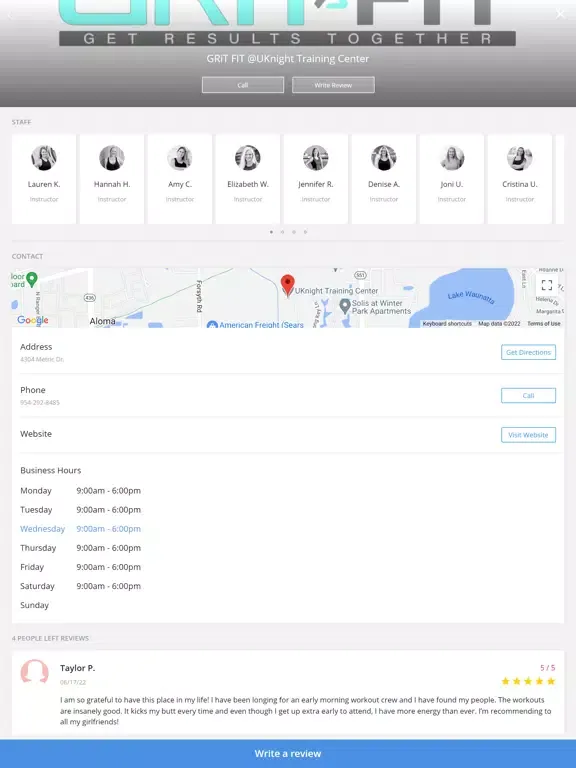Viewport: 576px width, 768px height.
Task: Click the phone number 954-292-8485
Action: tap(40, 403)
